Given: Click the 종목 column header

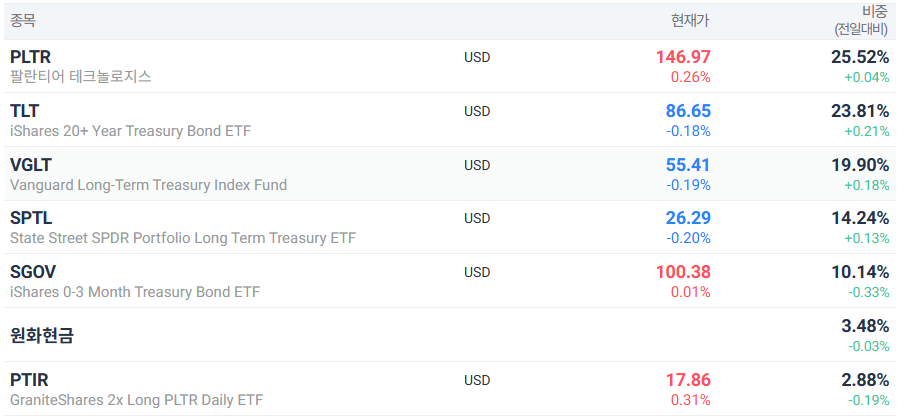Looking at the screenshot, I should pos(23,20).
